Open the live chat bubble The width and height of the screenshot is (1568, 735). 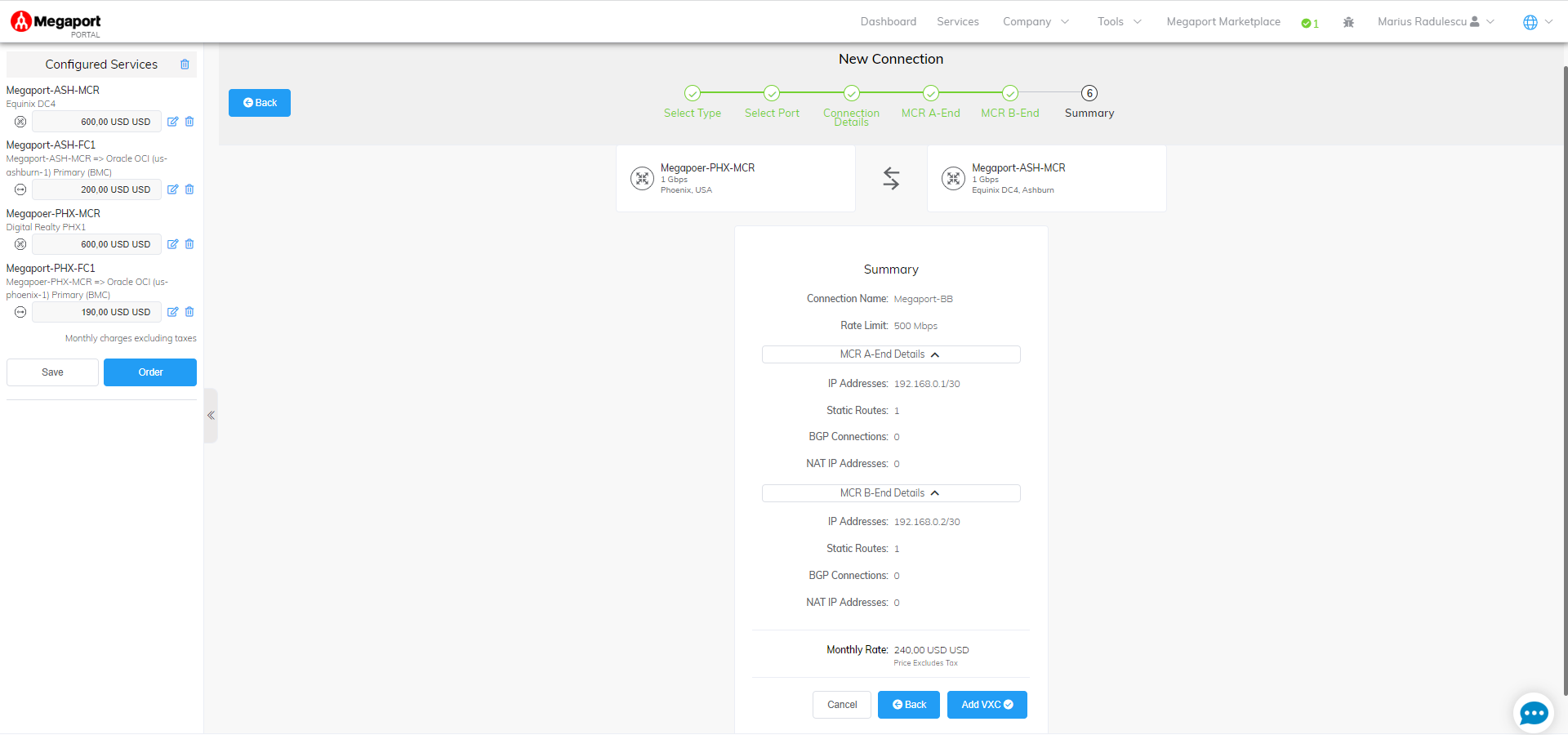click(1533, 713)
